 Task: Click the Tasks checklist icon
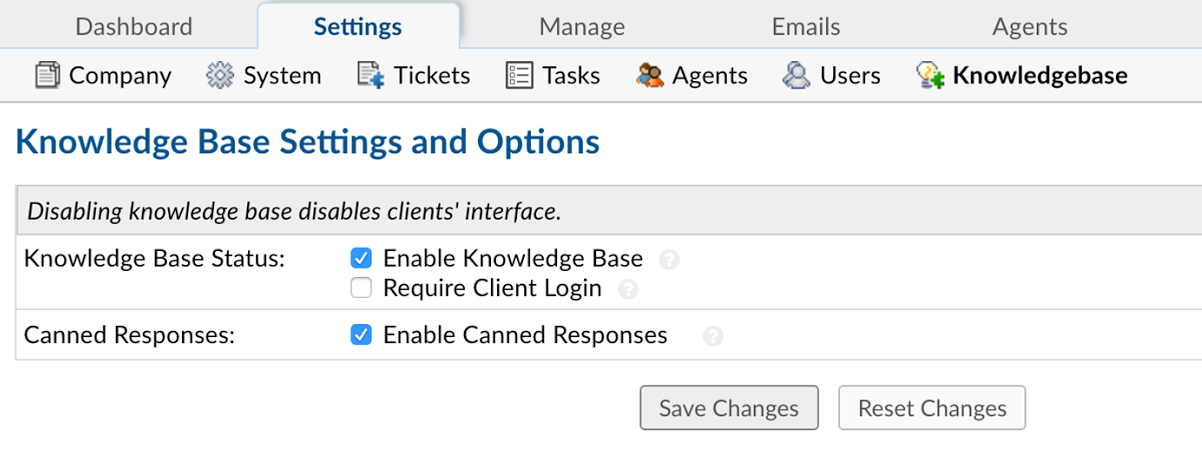[519, 75]
